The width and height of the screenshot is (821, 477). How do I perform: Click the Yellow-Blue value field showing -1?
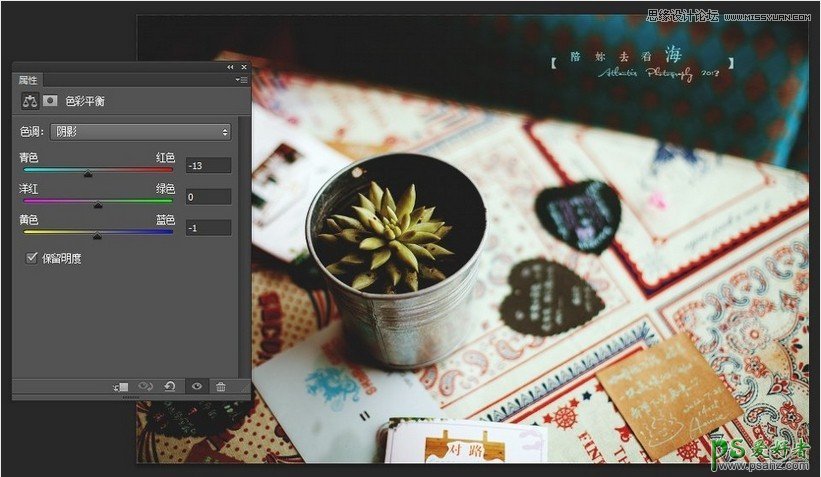208,228
